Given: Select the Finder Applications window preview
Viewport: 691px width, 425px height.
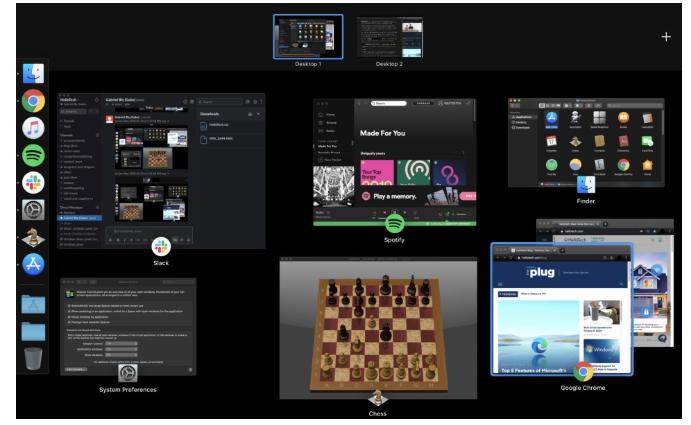Looking at the screenshot, I should pos(586,142).
